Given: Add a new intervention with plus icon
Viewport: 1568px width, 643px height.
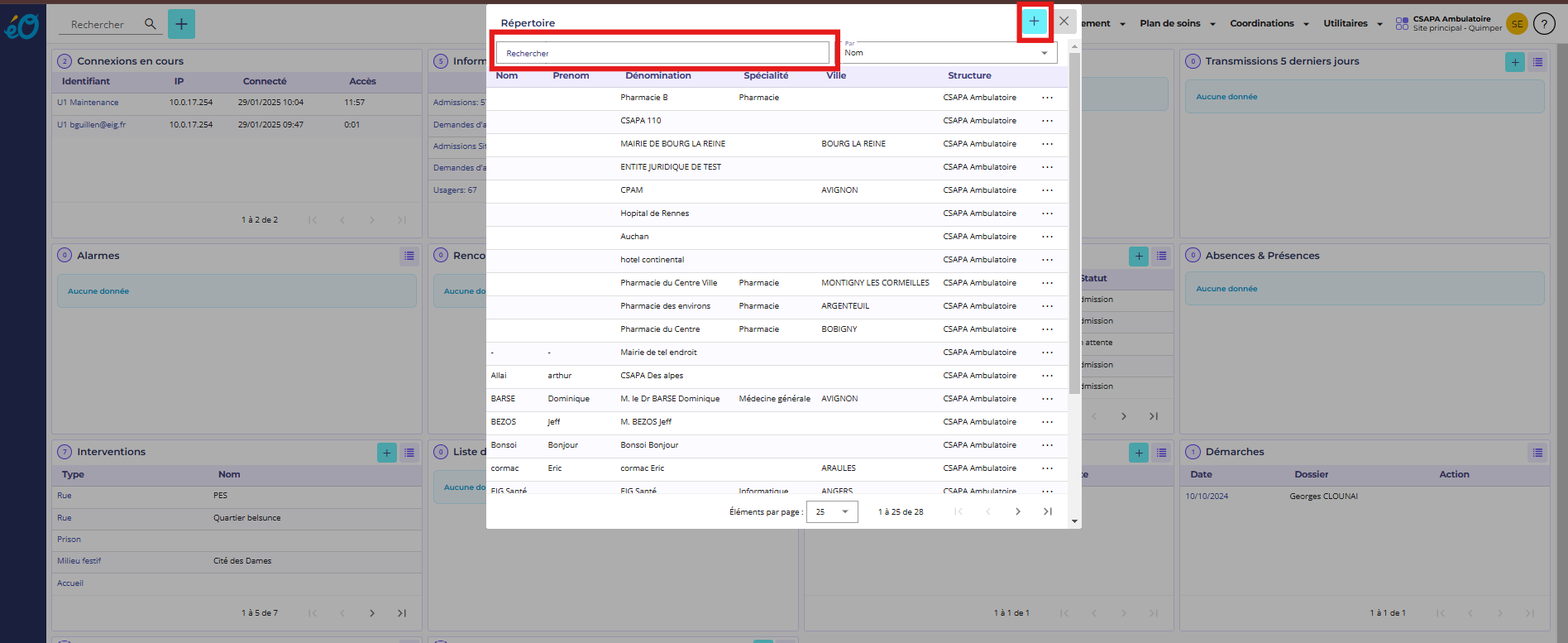Looking at the screenshot, I should point(386,453).
